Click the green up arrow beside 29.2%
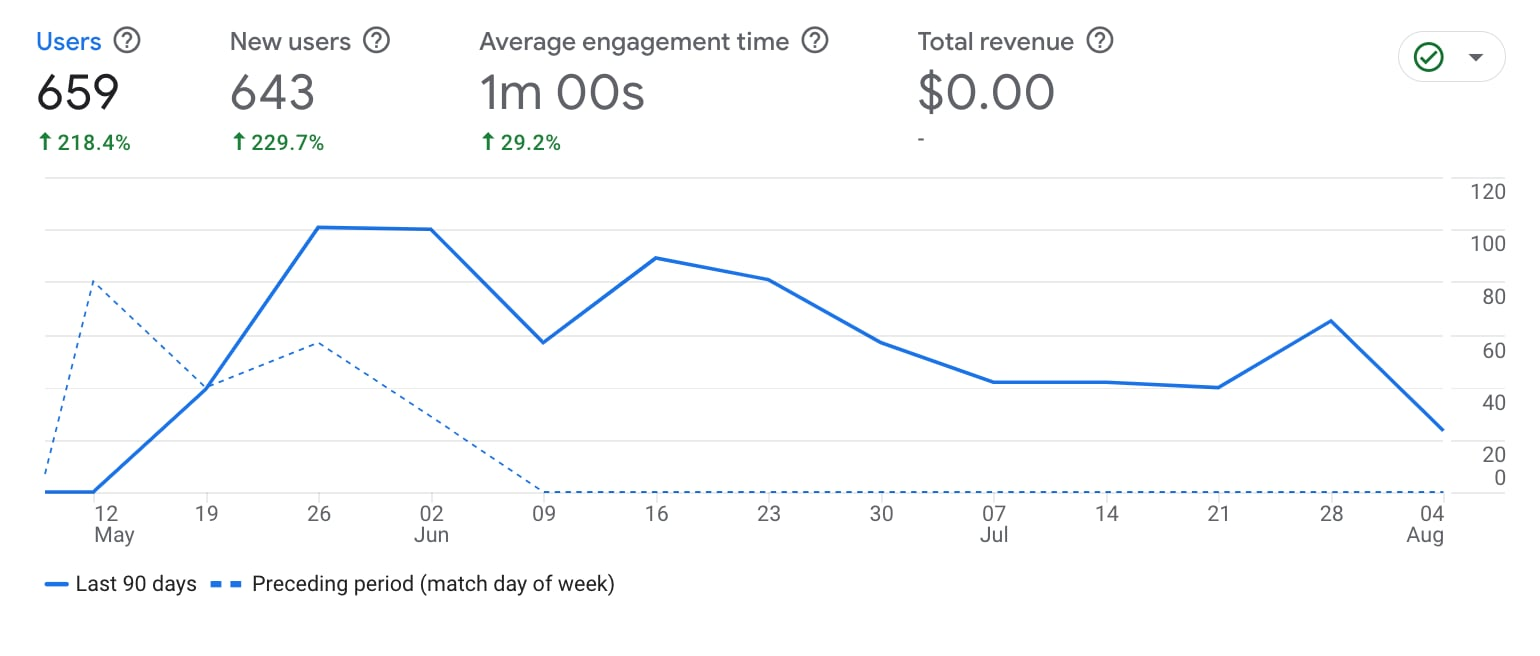This screenshot has width=1540, height=656. (x=488, y=143)
